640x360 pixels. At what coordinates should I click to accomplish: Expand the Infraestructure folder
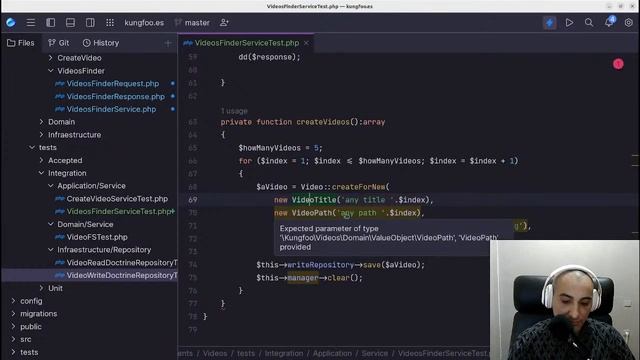tap(41, 135)
